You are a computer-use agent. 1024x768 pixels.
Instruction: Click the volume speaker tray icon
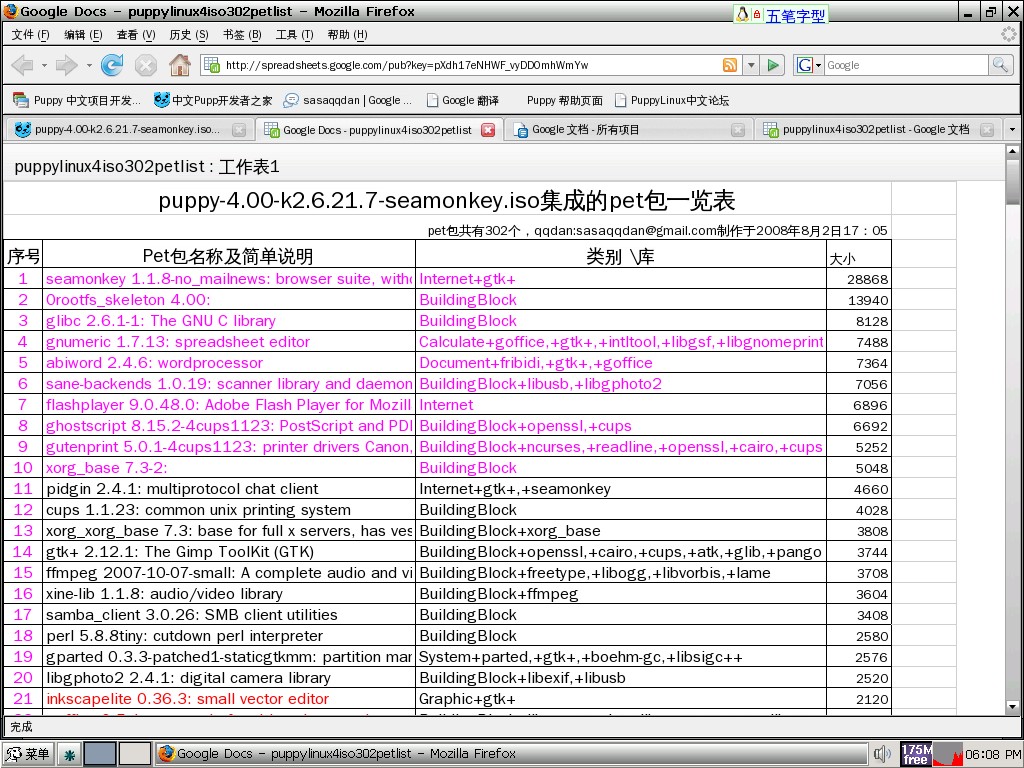pos(882,754)
